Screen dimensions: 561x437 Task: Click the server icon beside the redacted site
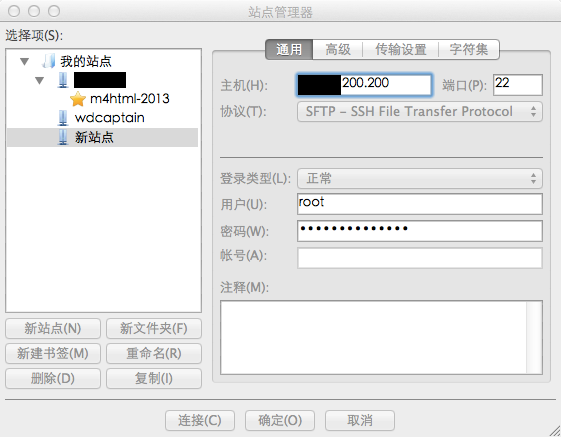63,80
